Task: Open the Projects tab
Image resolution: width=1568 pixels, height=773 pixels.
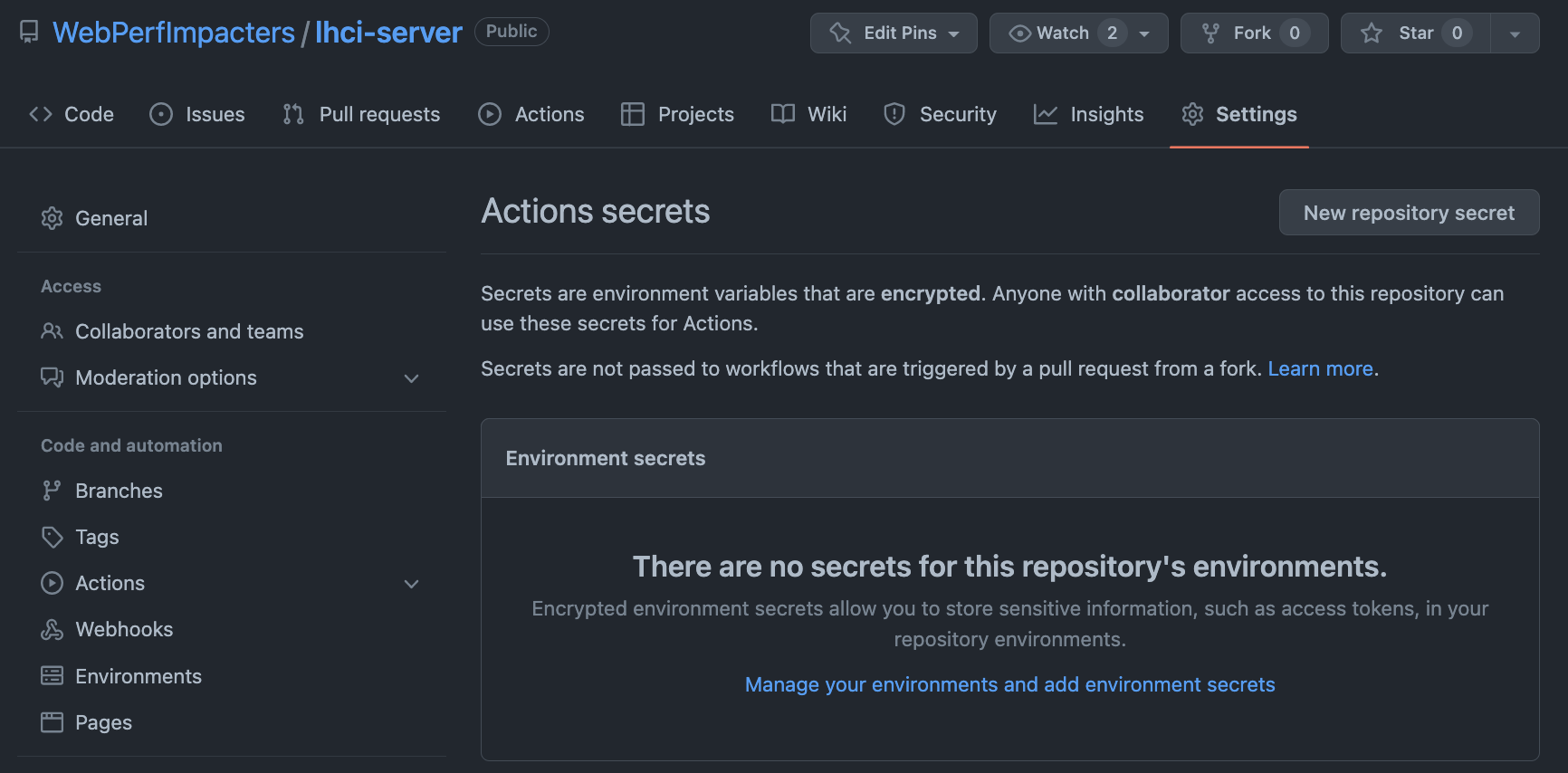Action: [678, 114]
